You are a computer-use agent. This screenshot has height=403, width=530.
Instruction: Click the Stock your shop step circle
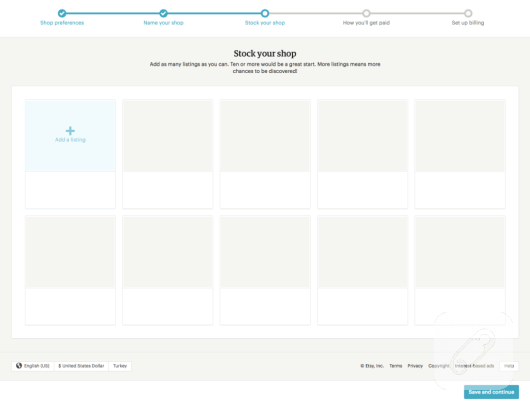pyautogui.click(x=265, y=13)
